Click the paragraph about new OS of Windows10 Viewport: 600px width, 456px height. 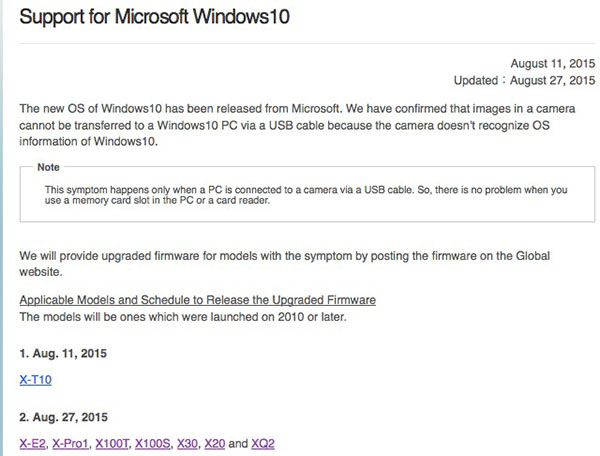297,125
